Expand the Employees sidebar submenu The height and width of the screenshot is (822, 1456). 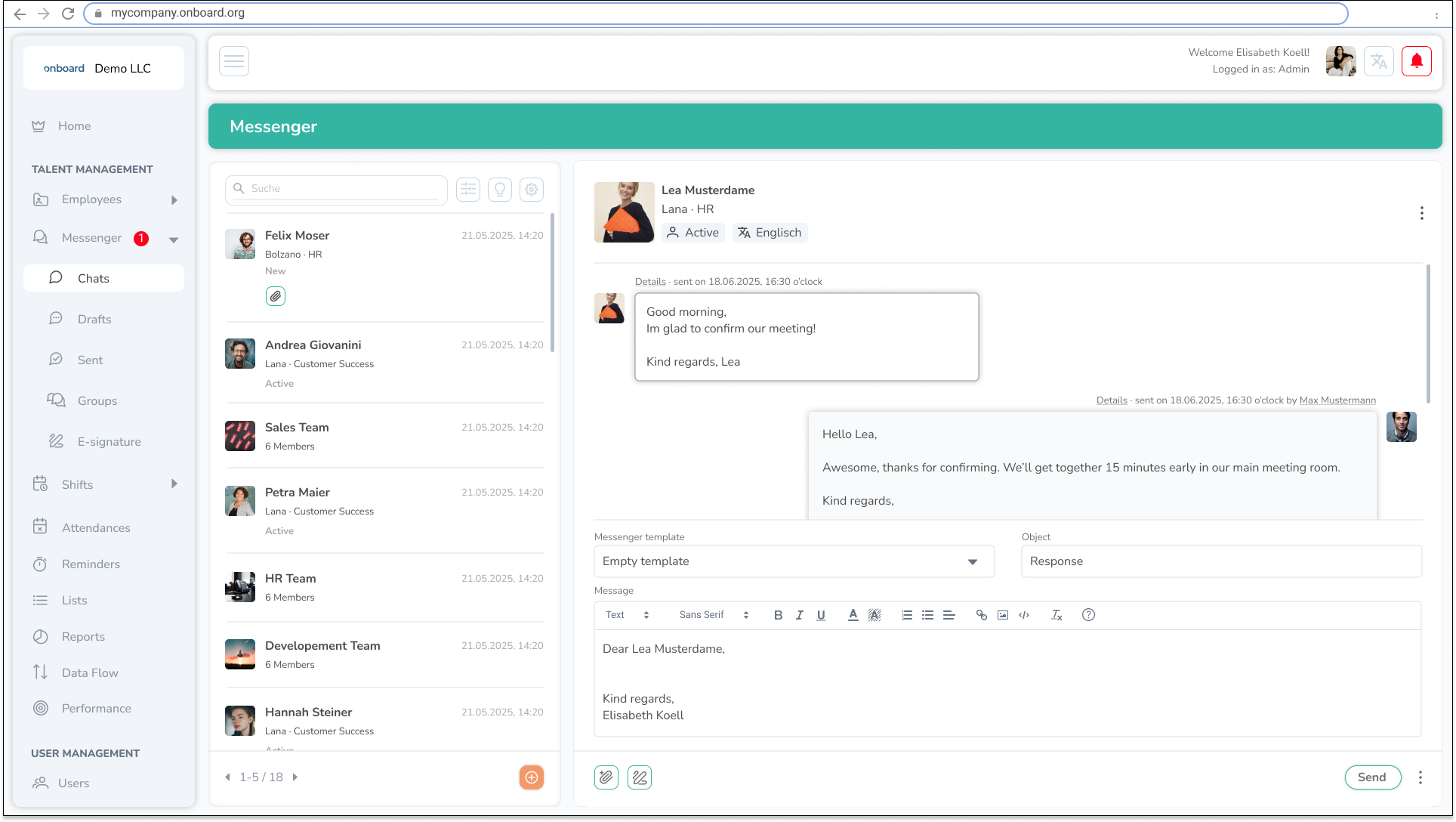point(174,200)
